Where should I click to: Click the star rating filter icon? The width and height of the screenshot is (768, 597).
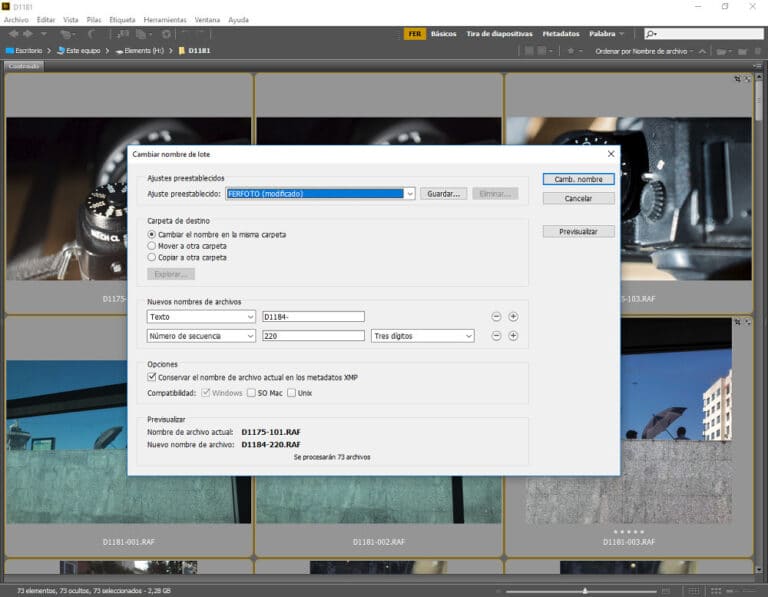tap(571, 51)
